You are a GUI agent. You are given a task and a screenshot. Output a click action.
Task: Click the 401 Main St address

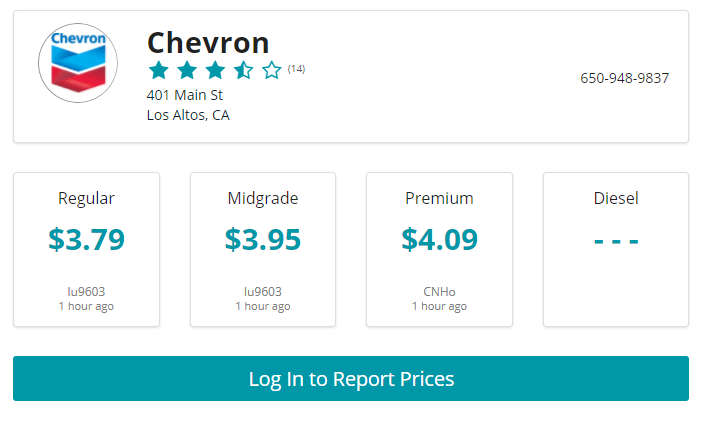pyautogui.click(x=185, y=95)
